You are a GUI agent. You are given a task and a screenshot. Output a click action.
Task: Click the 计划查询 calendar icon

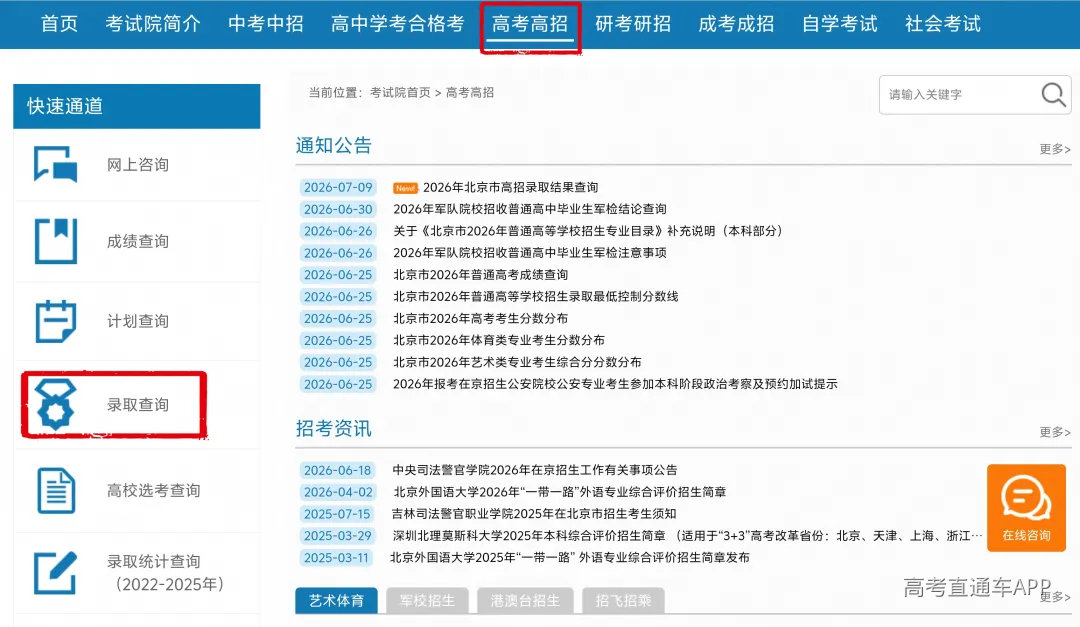click(56, 321)
